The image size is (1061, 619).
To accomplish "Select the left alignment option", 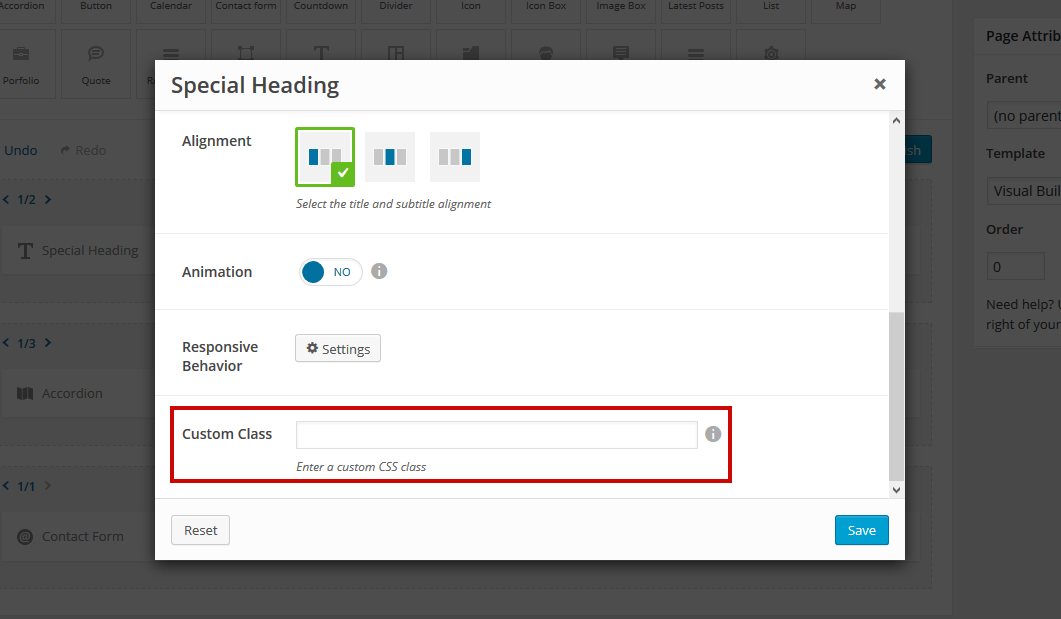I will pos(325,157).
